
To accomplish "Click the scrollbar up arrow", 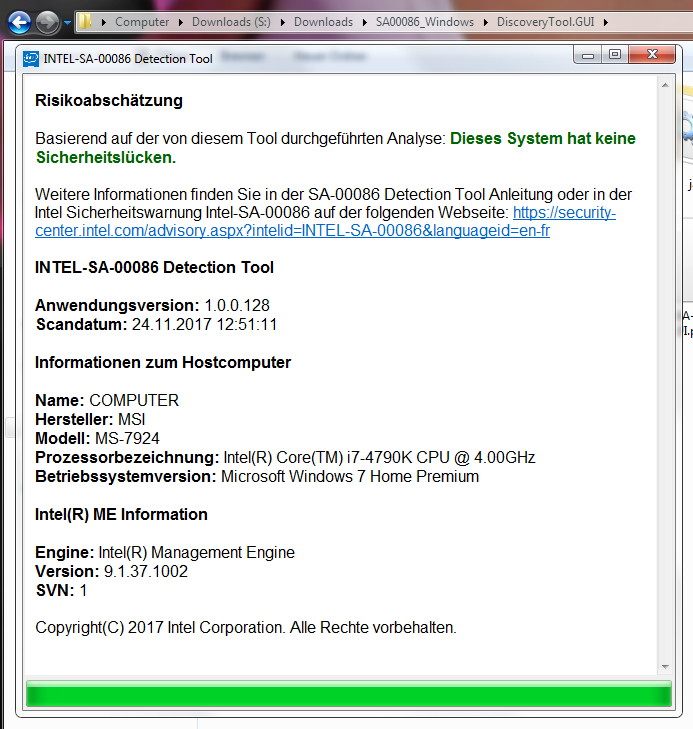I will (x=665, y=85).
